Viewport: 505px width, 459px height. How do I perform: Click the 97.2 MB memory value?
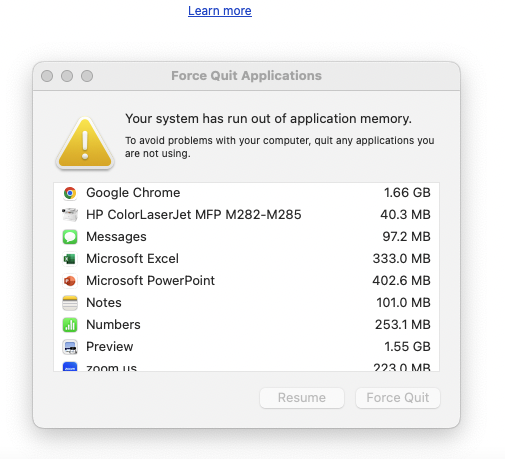point(406,237)
